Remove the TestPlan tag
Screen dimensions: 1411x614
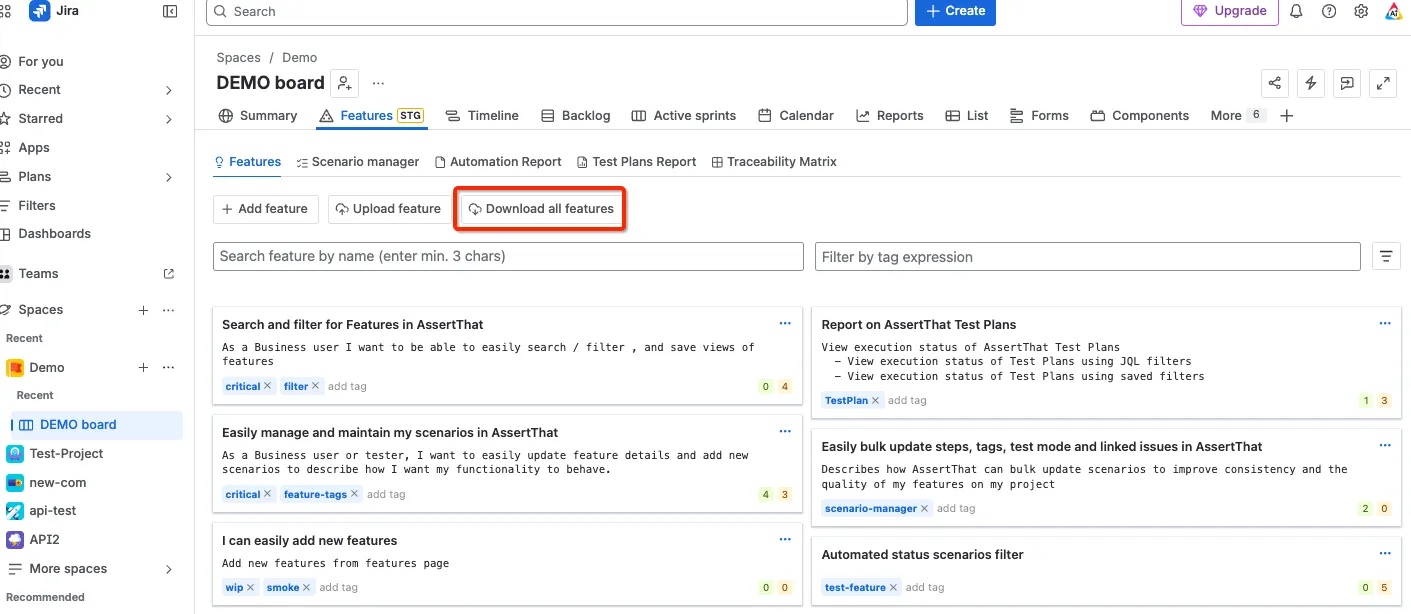876,400
